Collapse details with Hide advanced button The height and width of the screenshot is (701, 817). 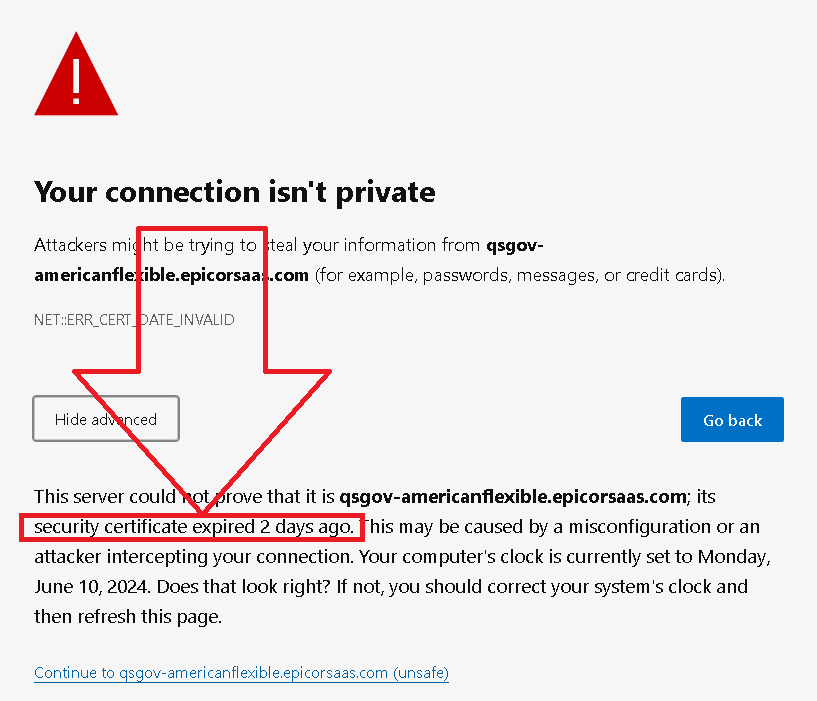106,419
